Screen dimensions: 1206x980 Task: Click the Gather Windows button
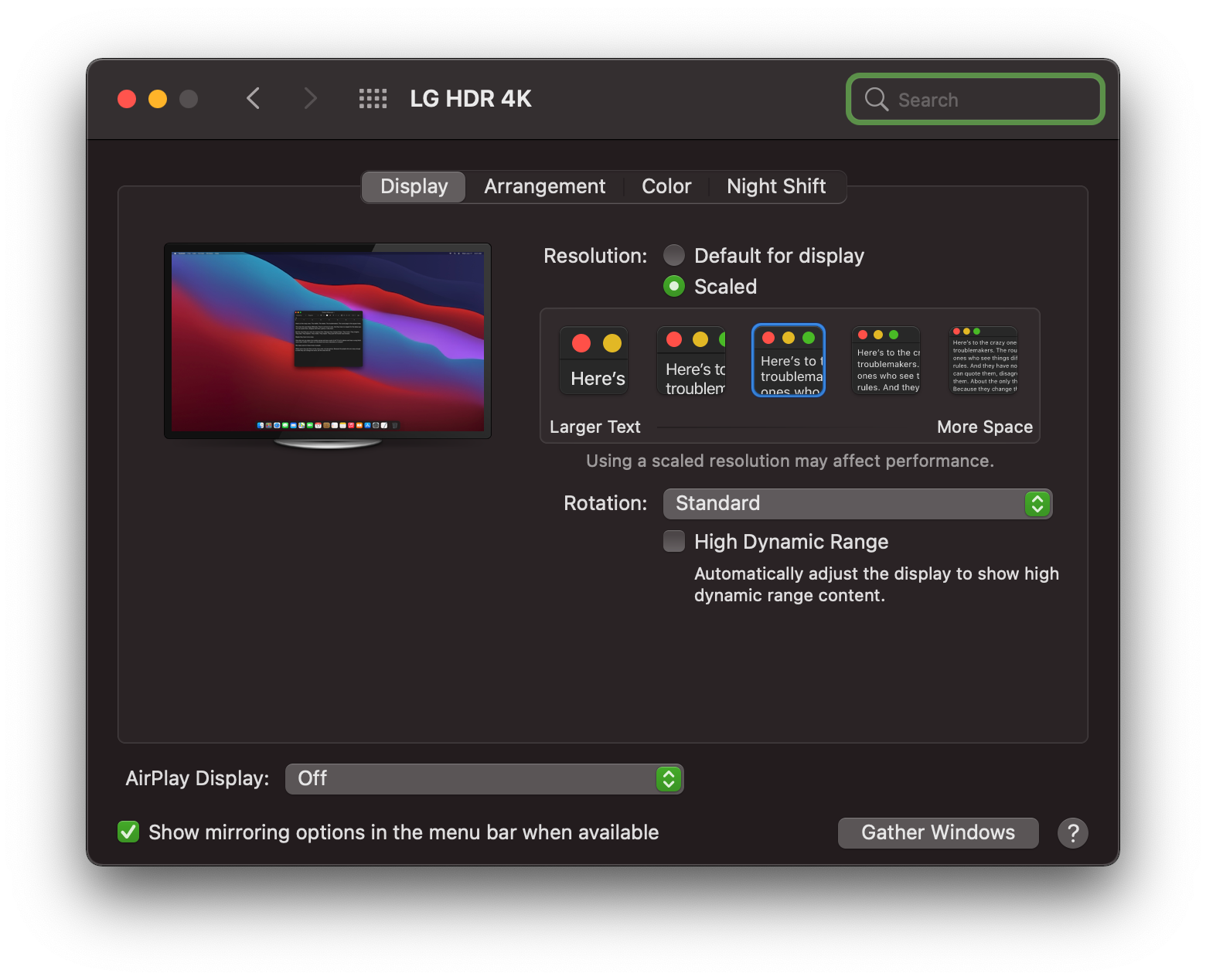tap(938, 833)
